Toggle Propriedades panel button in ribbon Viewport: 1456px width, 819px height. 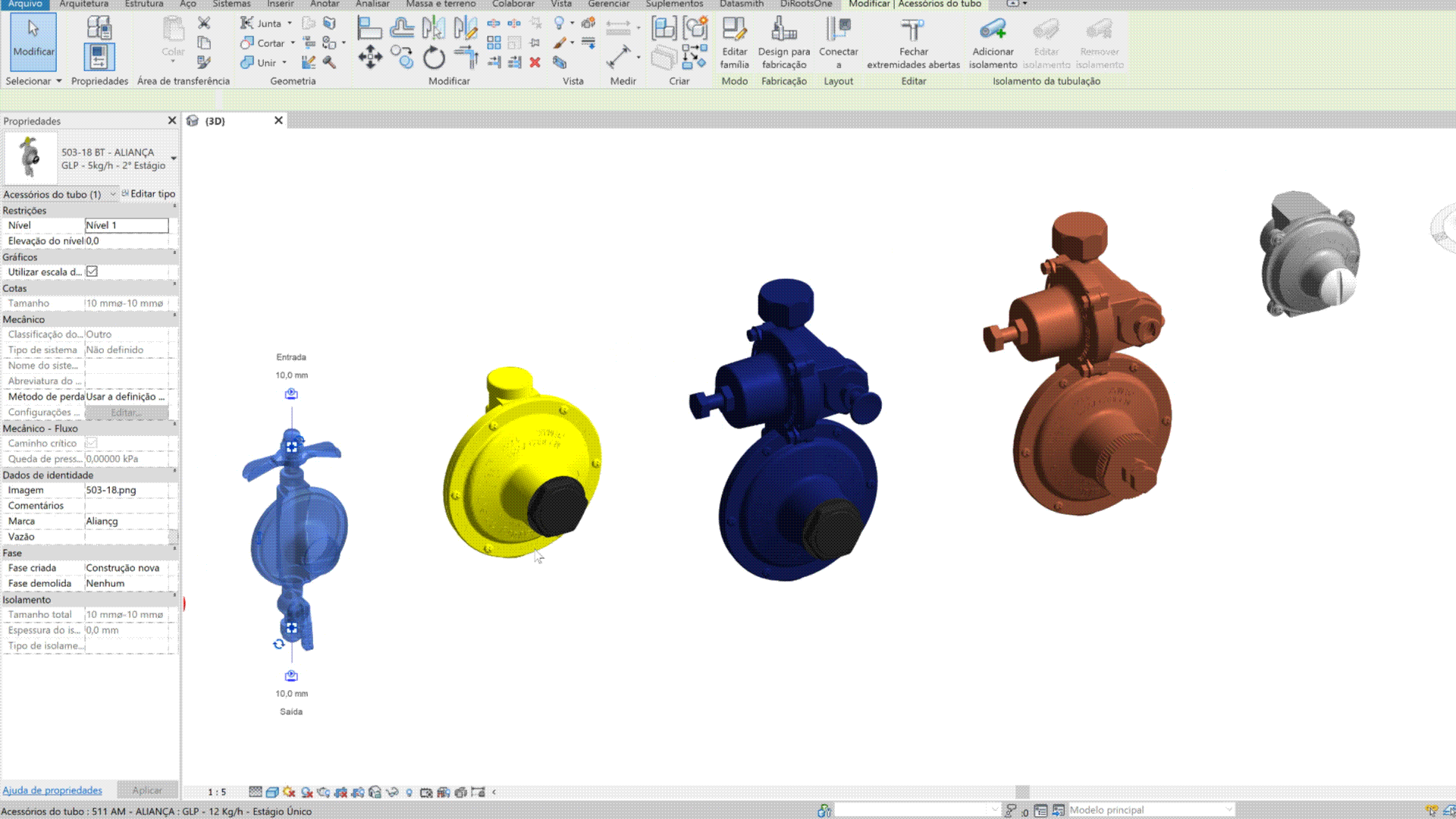tap(99, 56)
